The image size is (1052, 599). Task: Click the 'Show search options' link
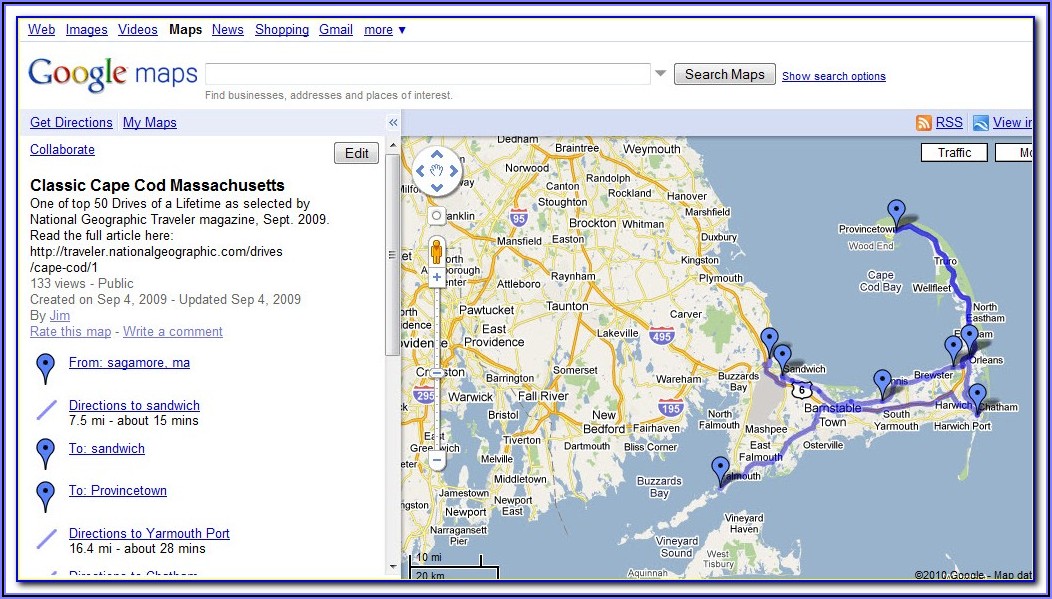click(x=833, y=76)
